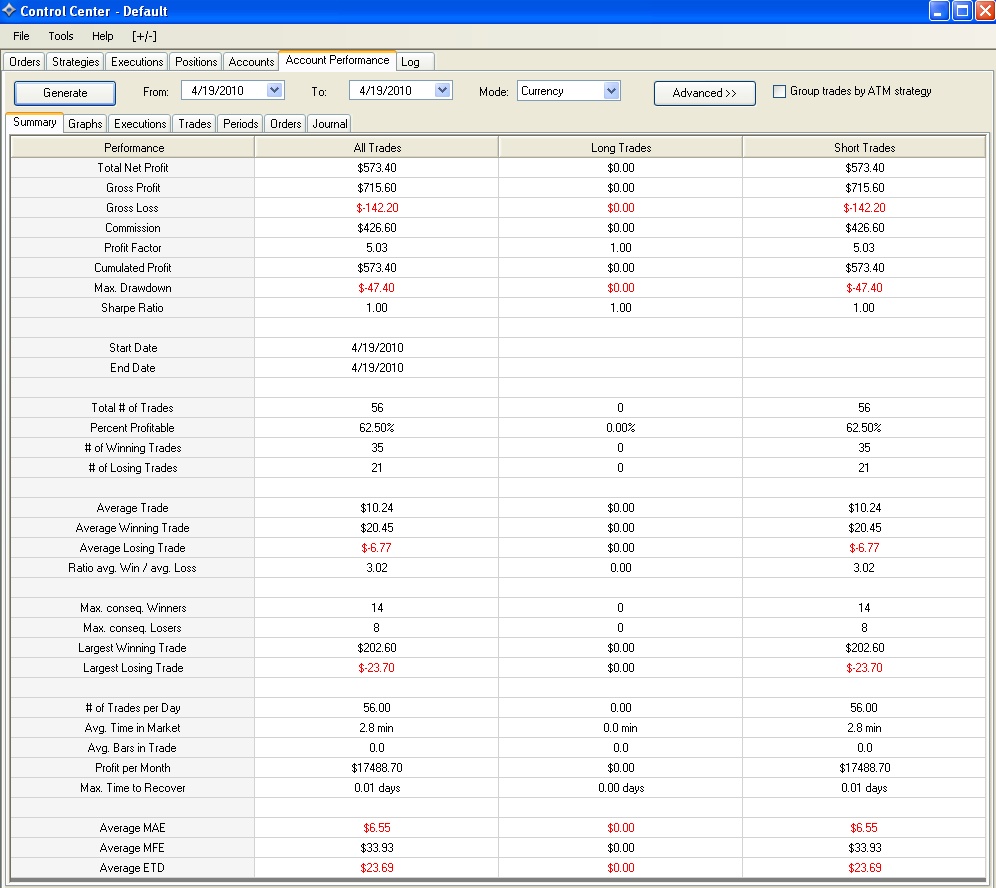The image size is (996, 888).
Task: Open the Mode Currency dropdown
Action: (x=569, y=91)
